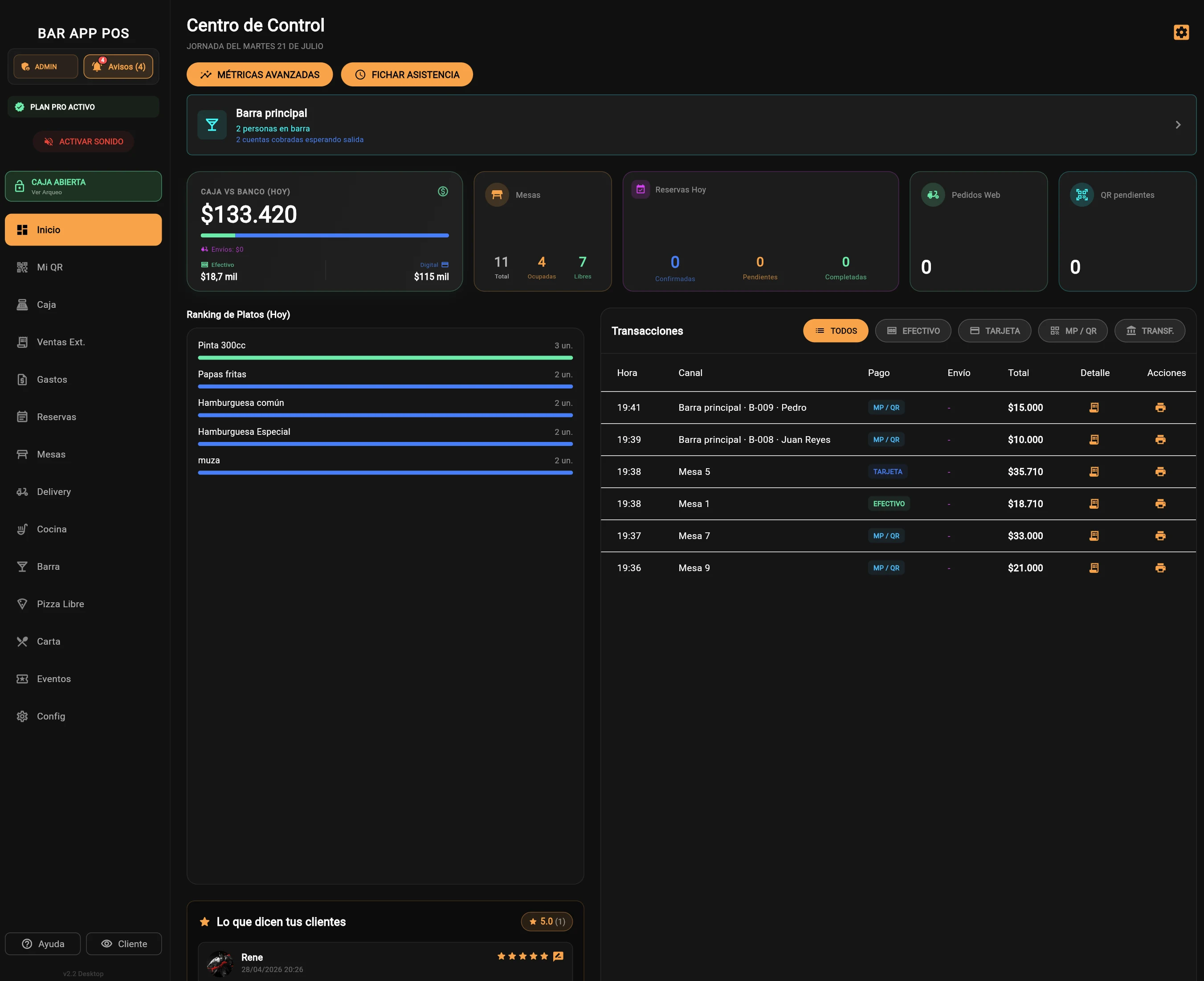Print ticket for Mesa 1 transaction
This screenshot has height=981, width=1204.
(x=1160, y=503)
